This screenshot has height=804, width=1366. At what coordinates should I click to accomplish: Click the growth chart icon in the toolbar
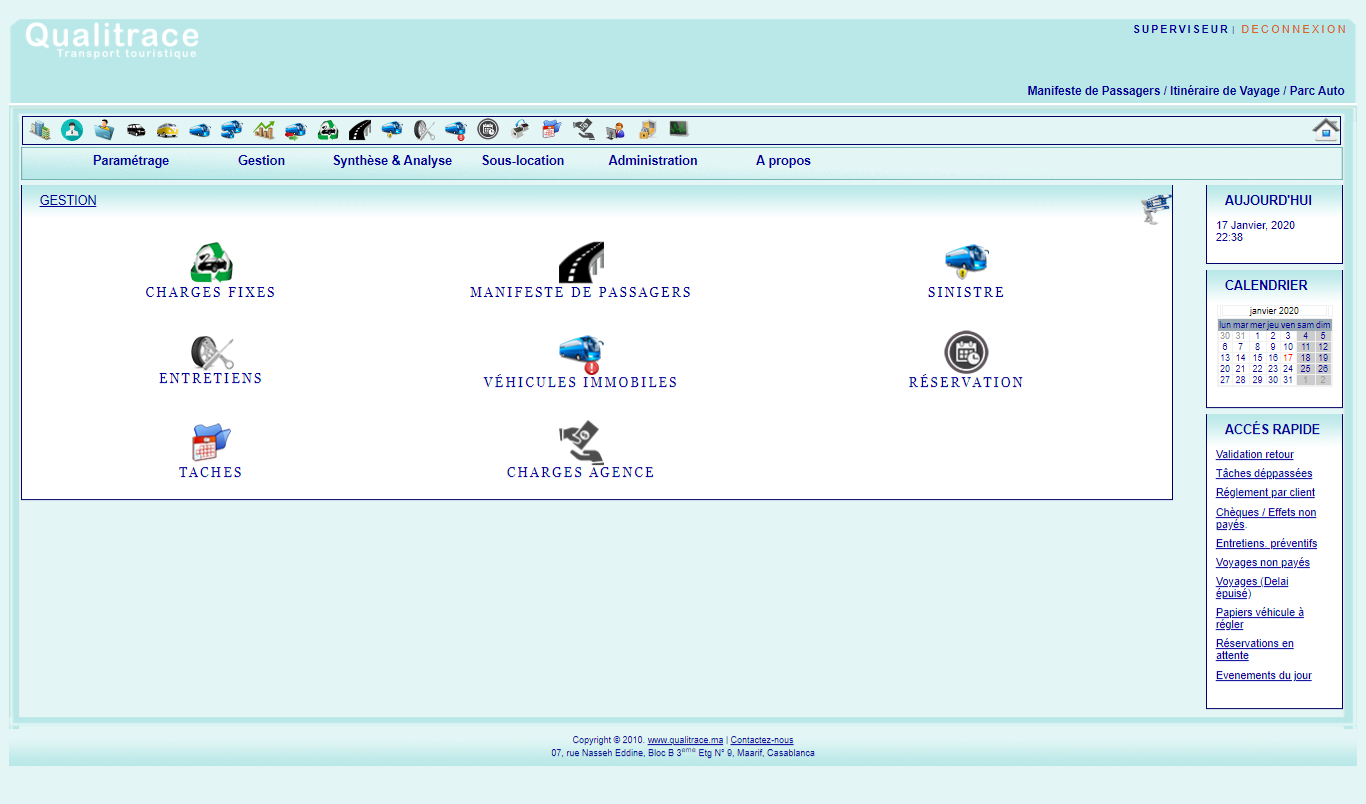[264, 130]
